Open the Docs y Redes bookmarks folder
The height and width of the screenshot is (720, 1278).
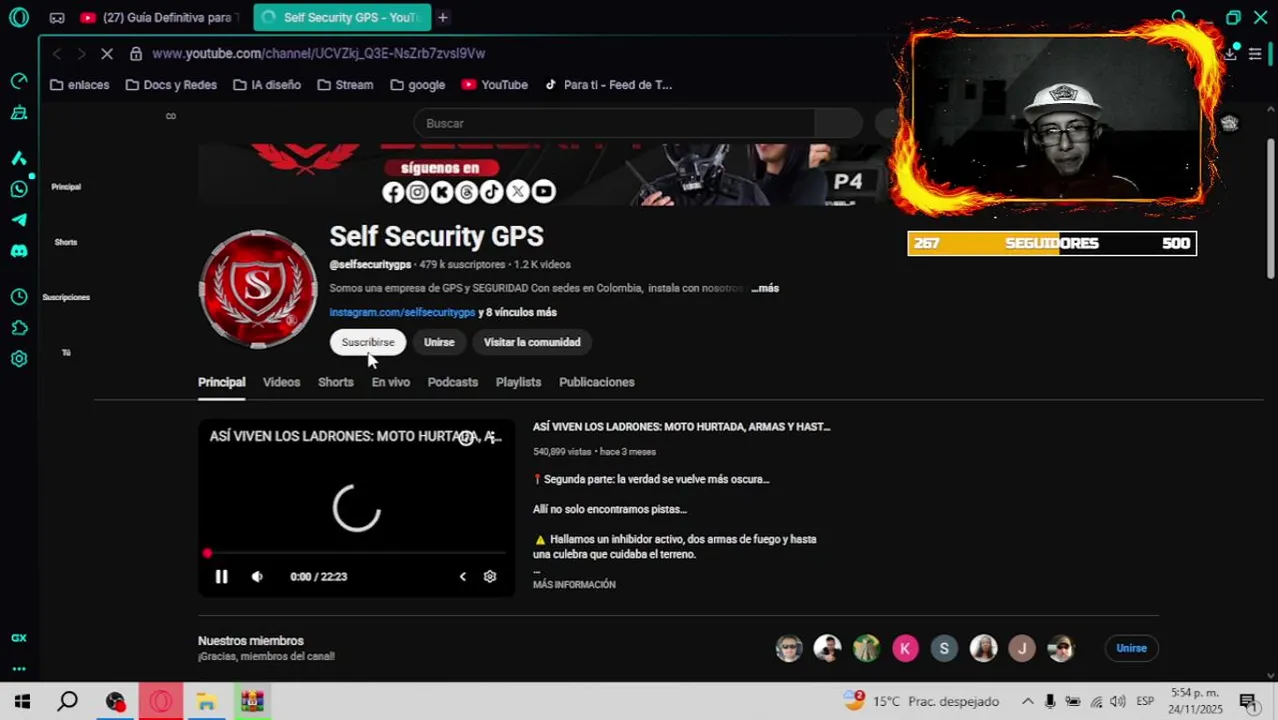[171, 85]
